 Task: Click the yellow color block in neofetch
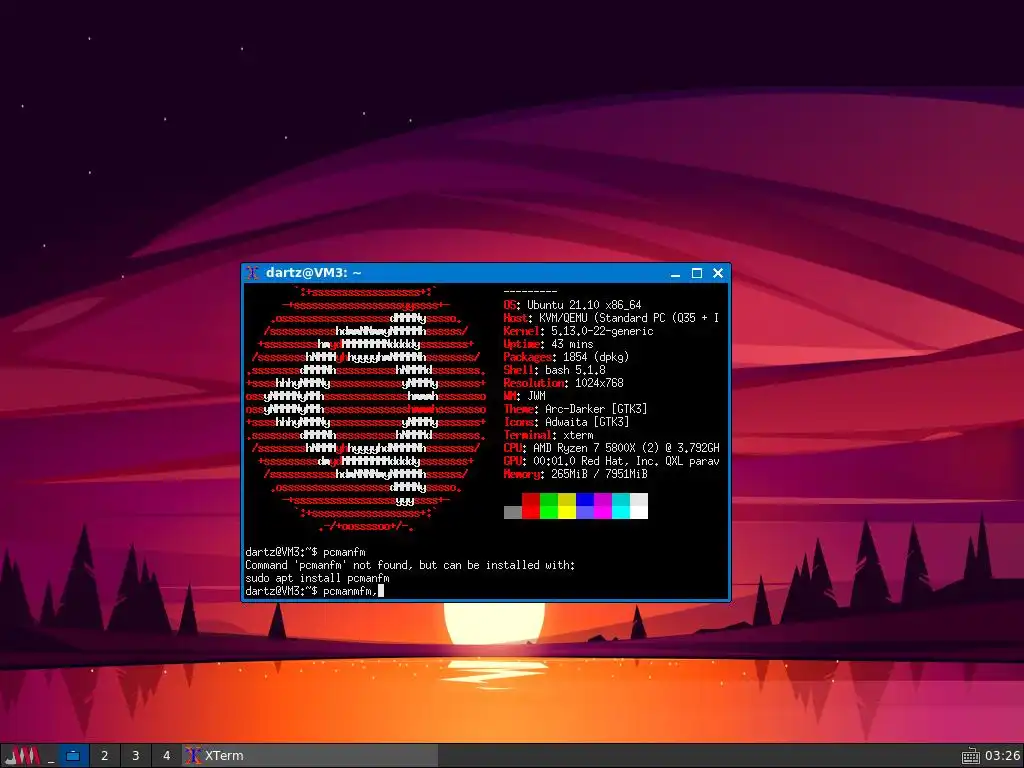(x=567, y=506)
